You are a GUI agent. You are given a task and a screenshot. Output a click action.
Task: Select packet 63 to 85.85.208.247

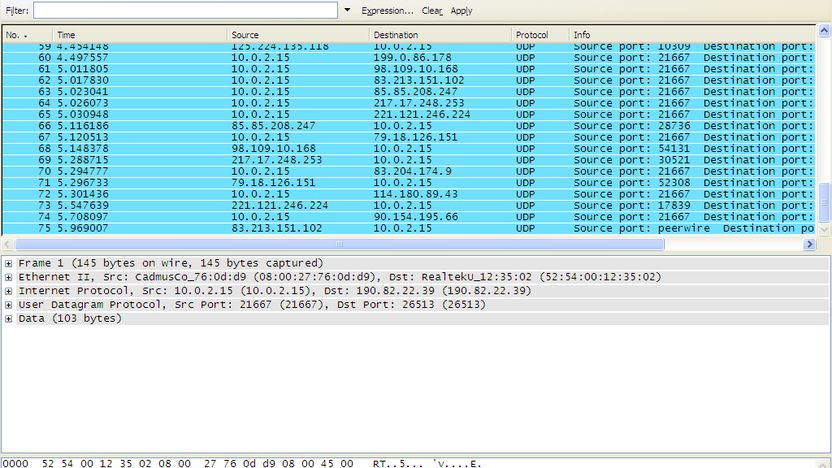click(409, 92)
